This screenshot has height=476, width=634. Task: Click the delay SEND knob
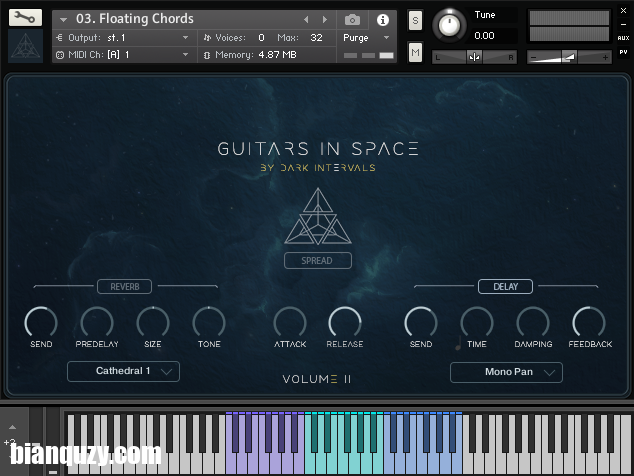point(421,322)
